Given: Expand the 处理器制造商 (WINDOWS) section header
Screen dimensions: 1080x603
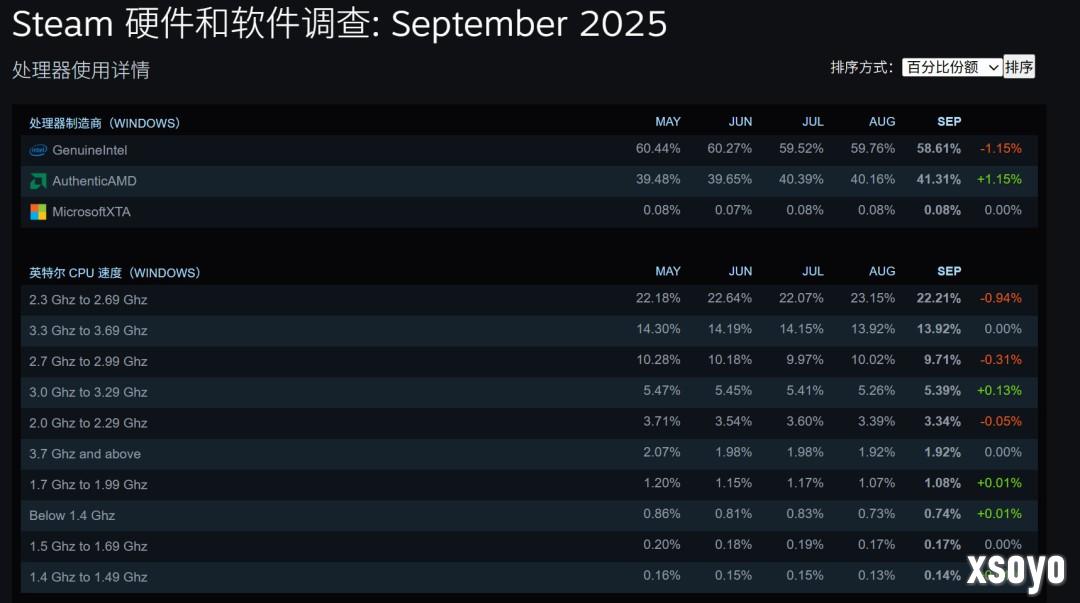Looking at the screenshot, I should [103, 121].
